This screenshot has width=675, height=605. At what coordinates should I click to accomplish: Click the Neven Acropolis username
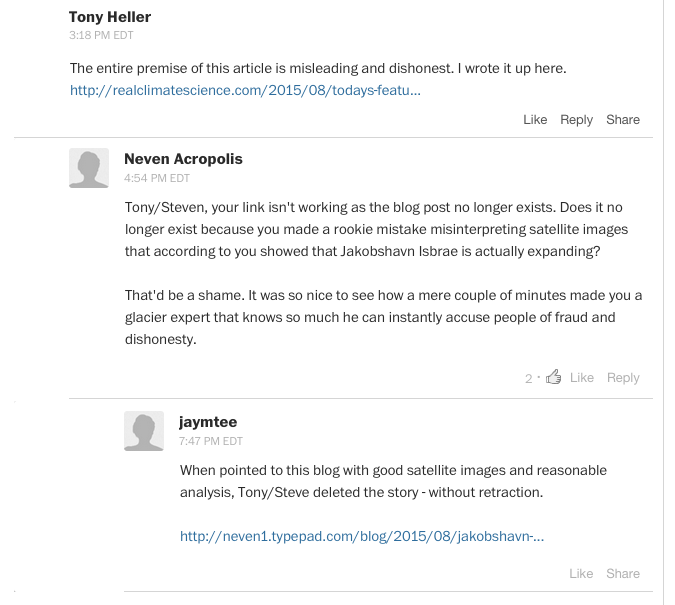[183, 159]
